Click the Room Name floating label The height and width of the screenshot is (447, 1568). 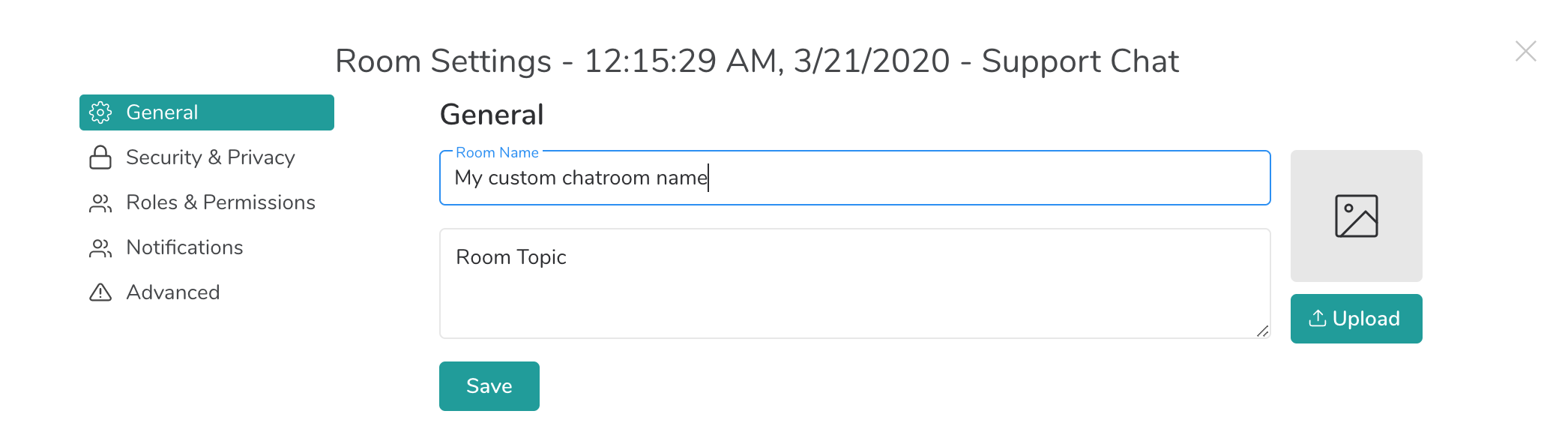click(497, 152)
